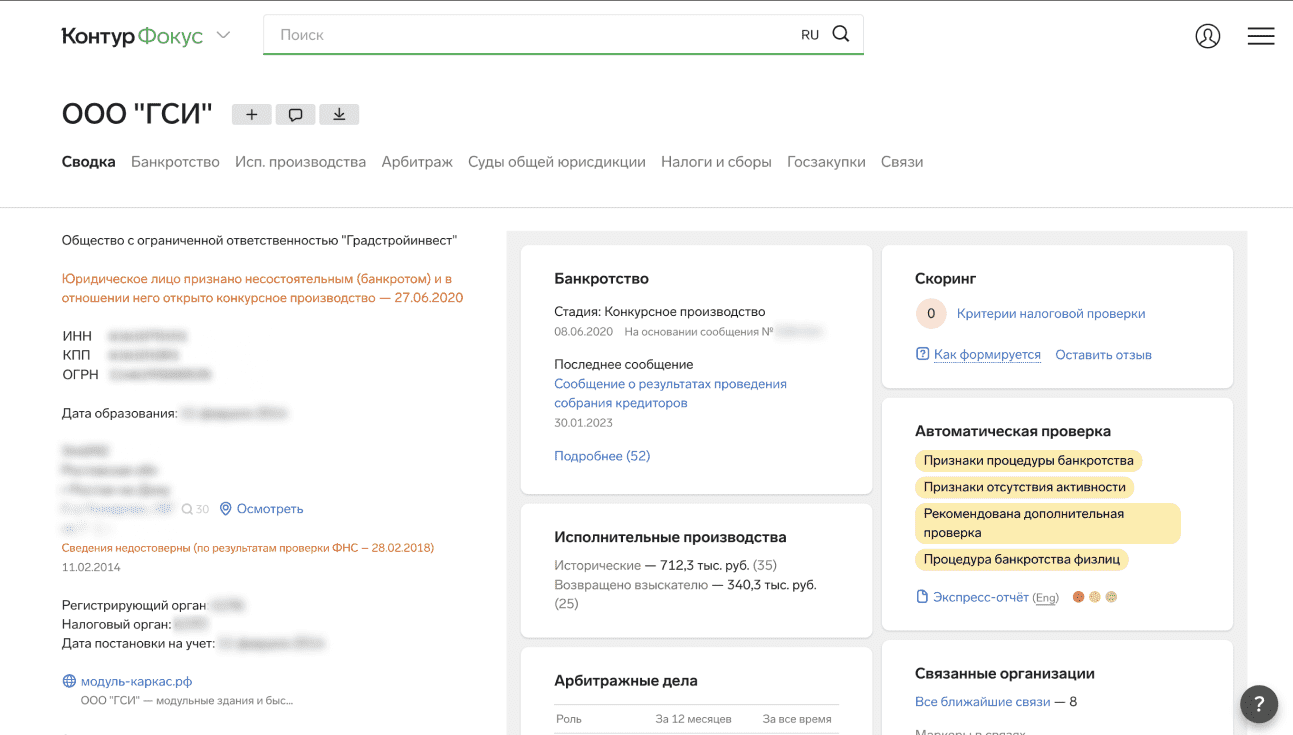Viewport: 1293px width, 735px height.
Task: Click the Контур Фокус logo
Action: coord(132,36)
